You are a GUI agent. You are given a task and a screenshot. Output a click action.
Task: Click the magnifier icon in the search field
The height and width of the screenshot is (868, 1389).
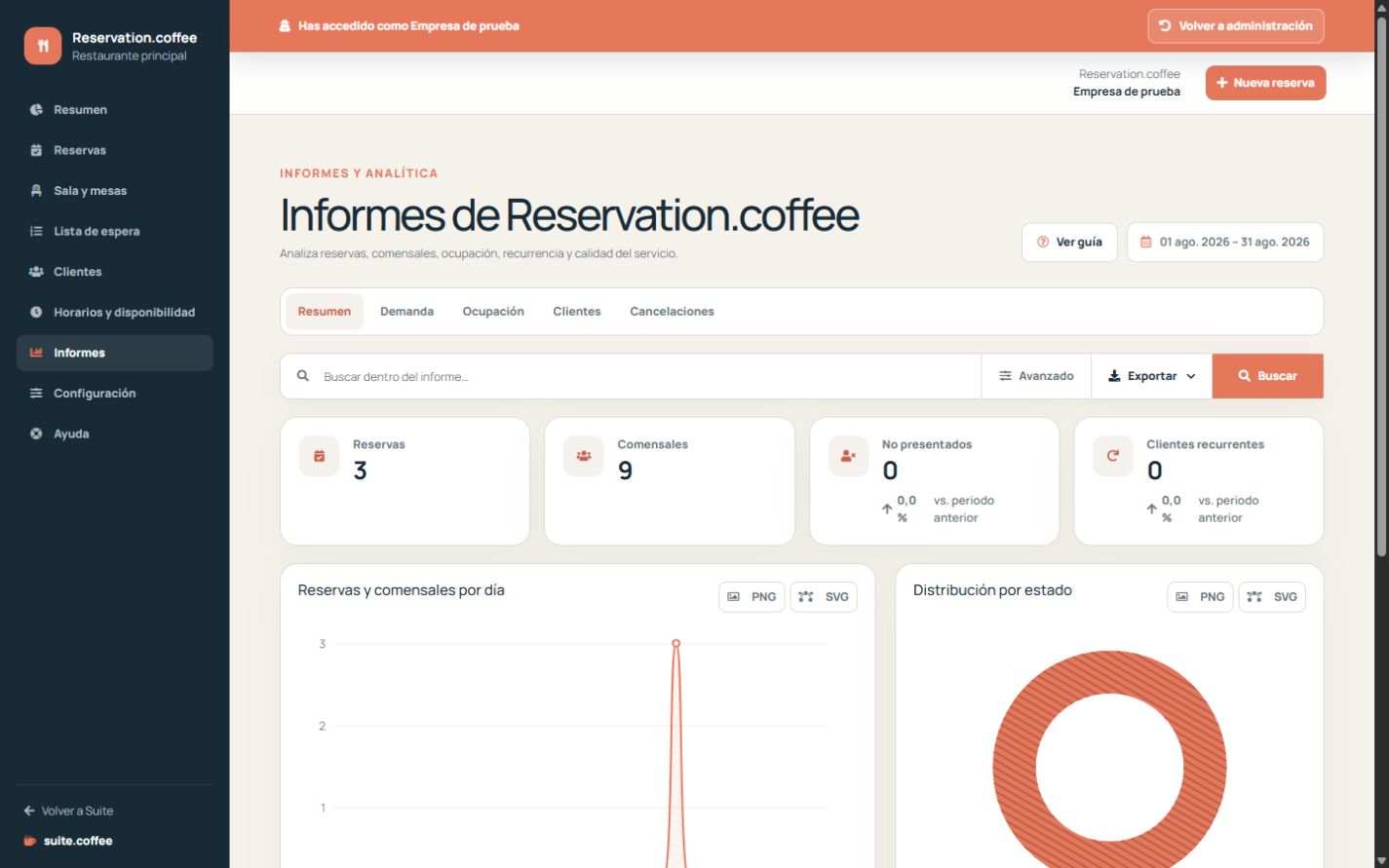coord(303,376)
